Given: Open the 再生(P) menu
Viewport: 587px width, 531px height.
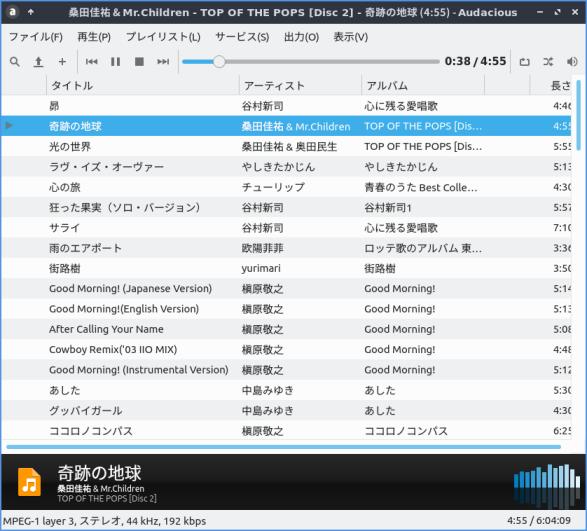Looking at the screenshot, I should click(94, 37).
